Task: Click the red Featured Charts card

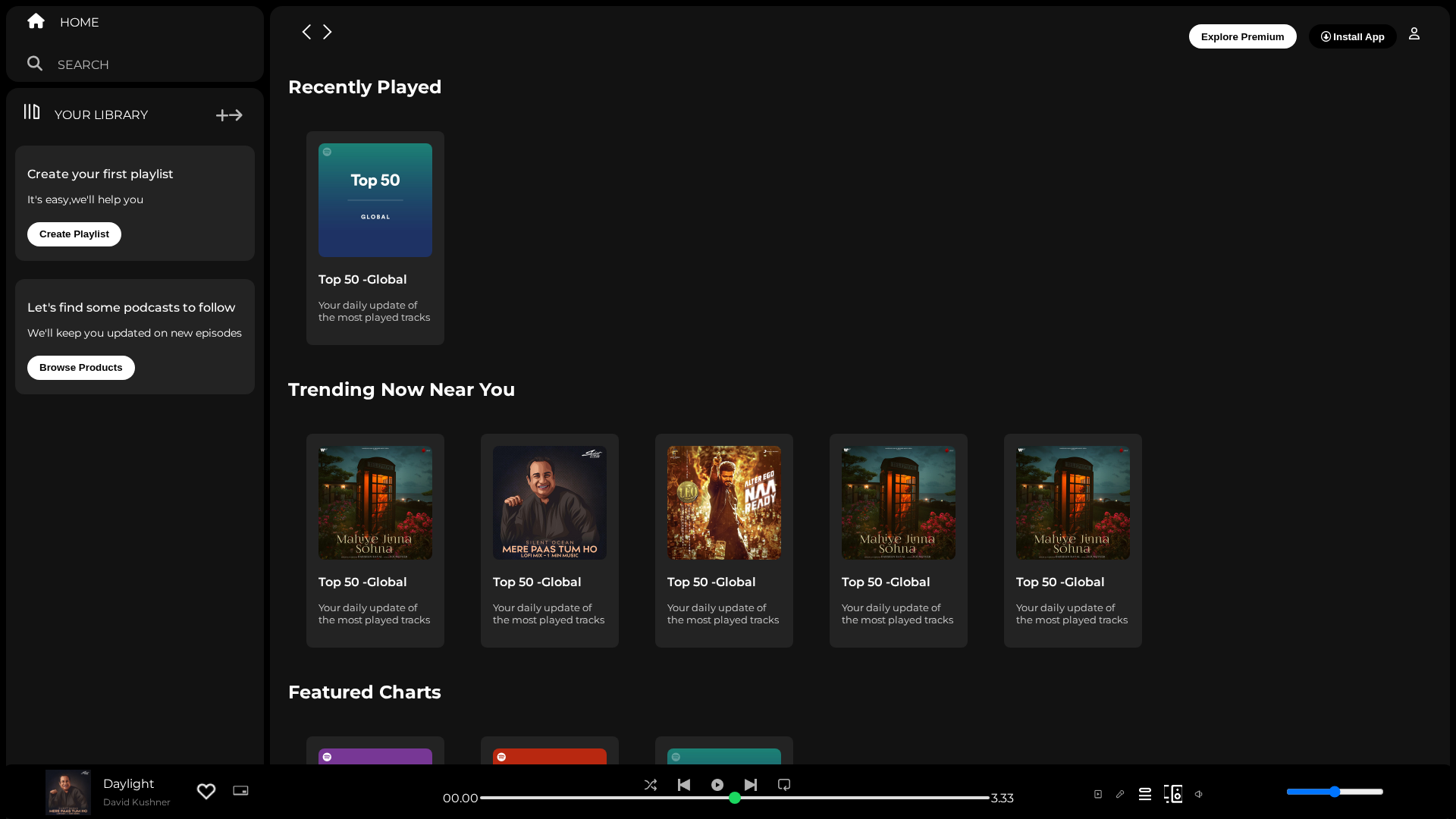Action: [550, 751]
